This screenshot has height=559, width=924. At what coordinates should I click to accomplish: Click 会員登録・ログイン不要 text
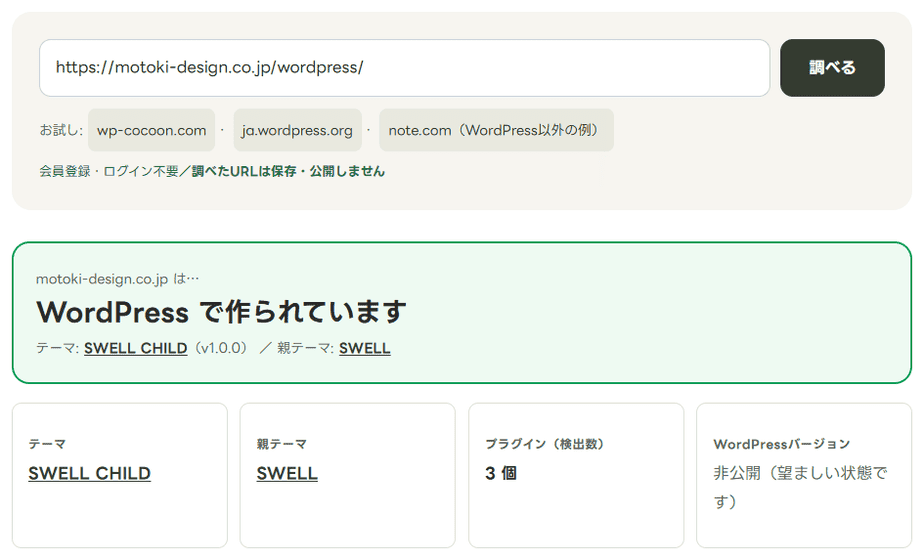[109, 171]
